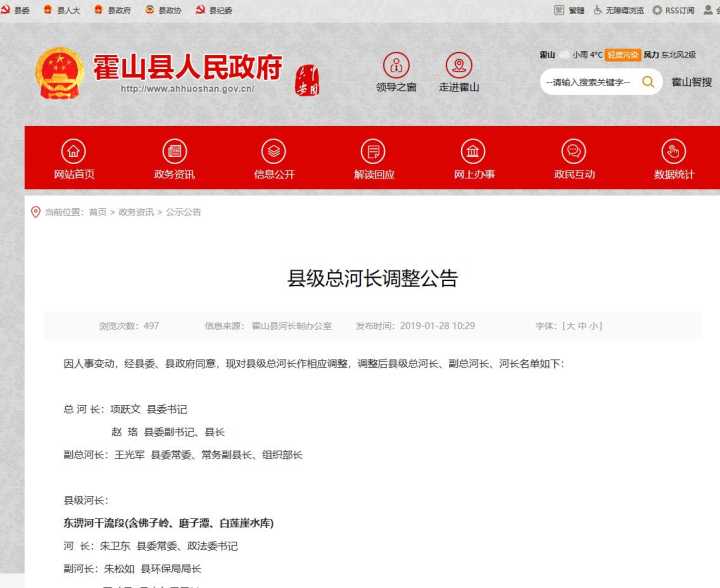Open 政民互动 menu item
Screen dimensions: 720x588
[574, 159]
